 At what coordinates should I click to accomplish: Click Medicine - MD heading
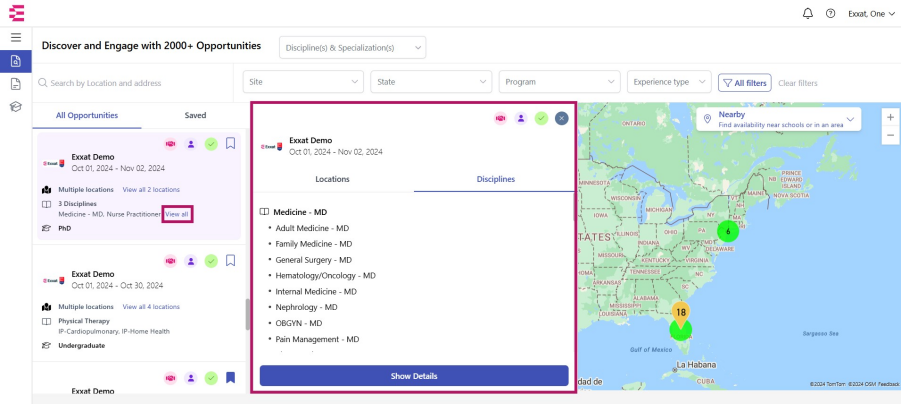click(300, 212)
